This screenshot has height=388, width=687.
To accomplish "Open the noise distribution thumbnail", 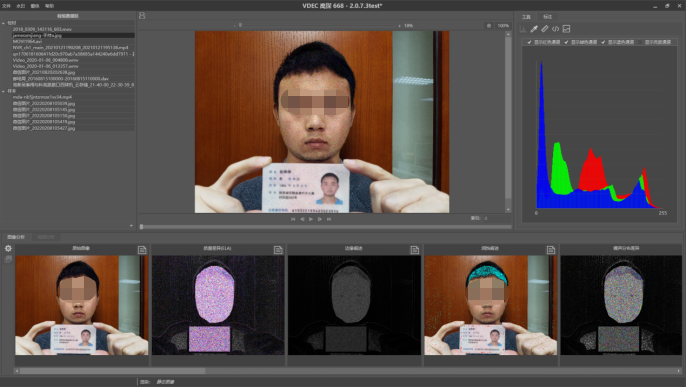I will (621, 305).
